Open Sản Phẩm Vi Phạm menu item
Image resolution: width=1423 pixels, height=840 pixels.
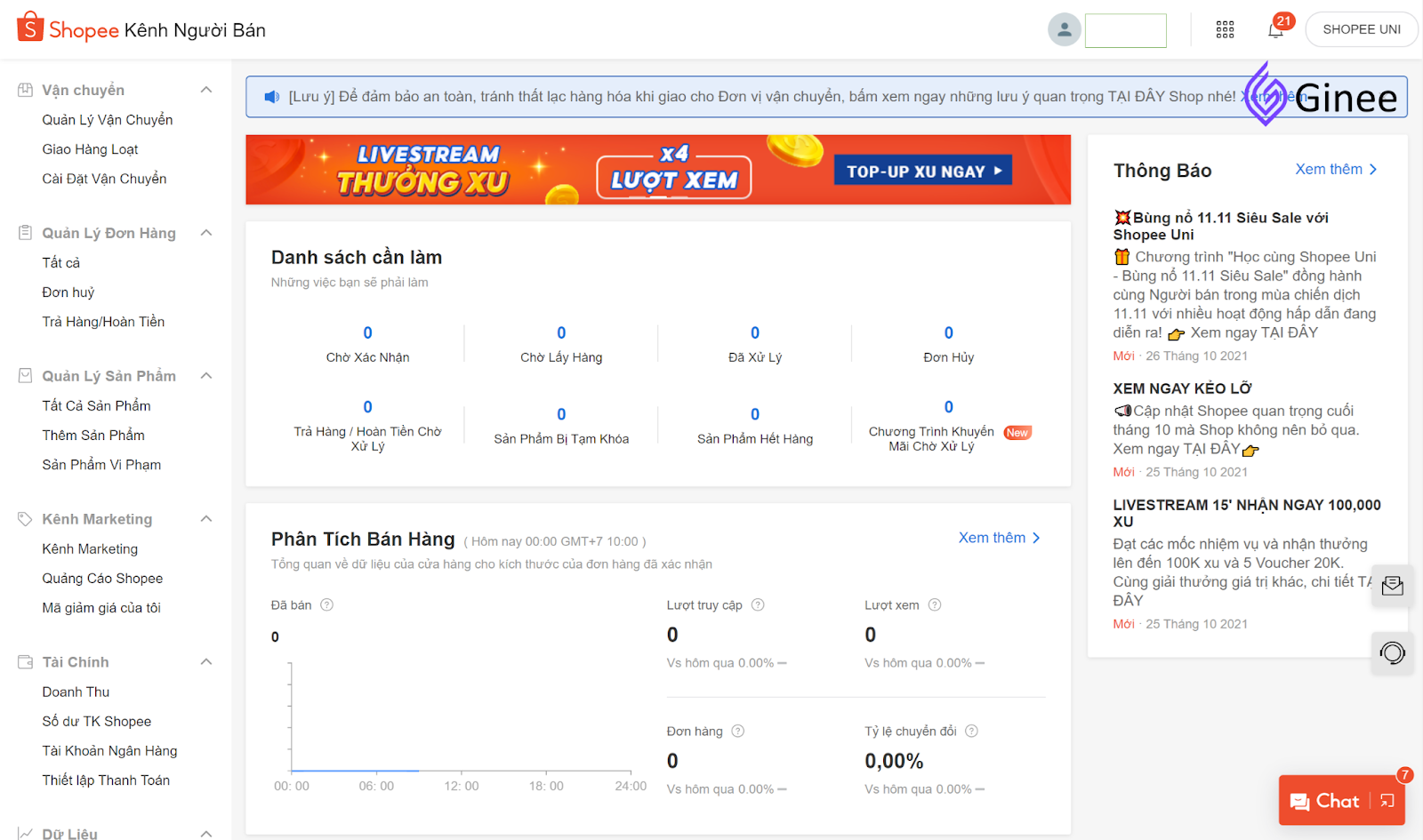click(101, 465)
